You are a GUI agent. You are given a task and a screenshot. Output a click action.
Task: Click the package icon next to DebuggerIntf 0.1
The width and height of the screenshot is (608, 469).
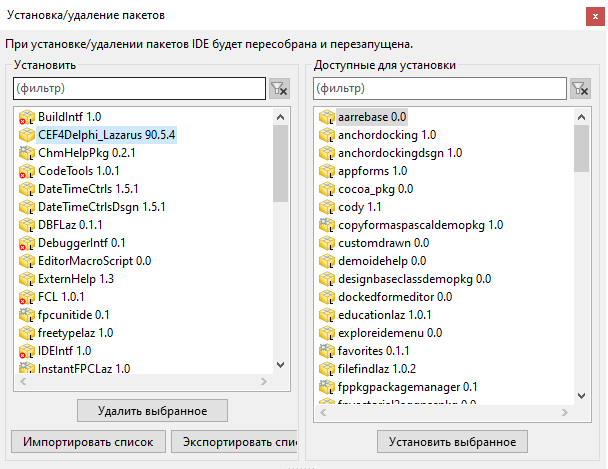pos(27,243)
